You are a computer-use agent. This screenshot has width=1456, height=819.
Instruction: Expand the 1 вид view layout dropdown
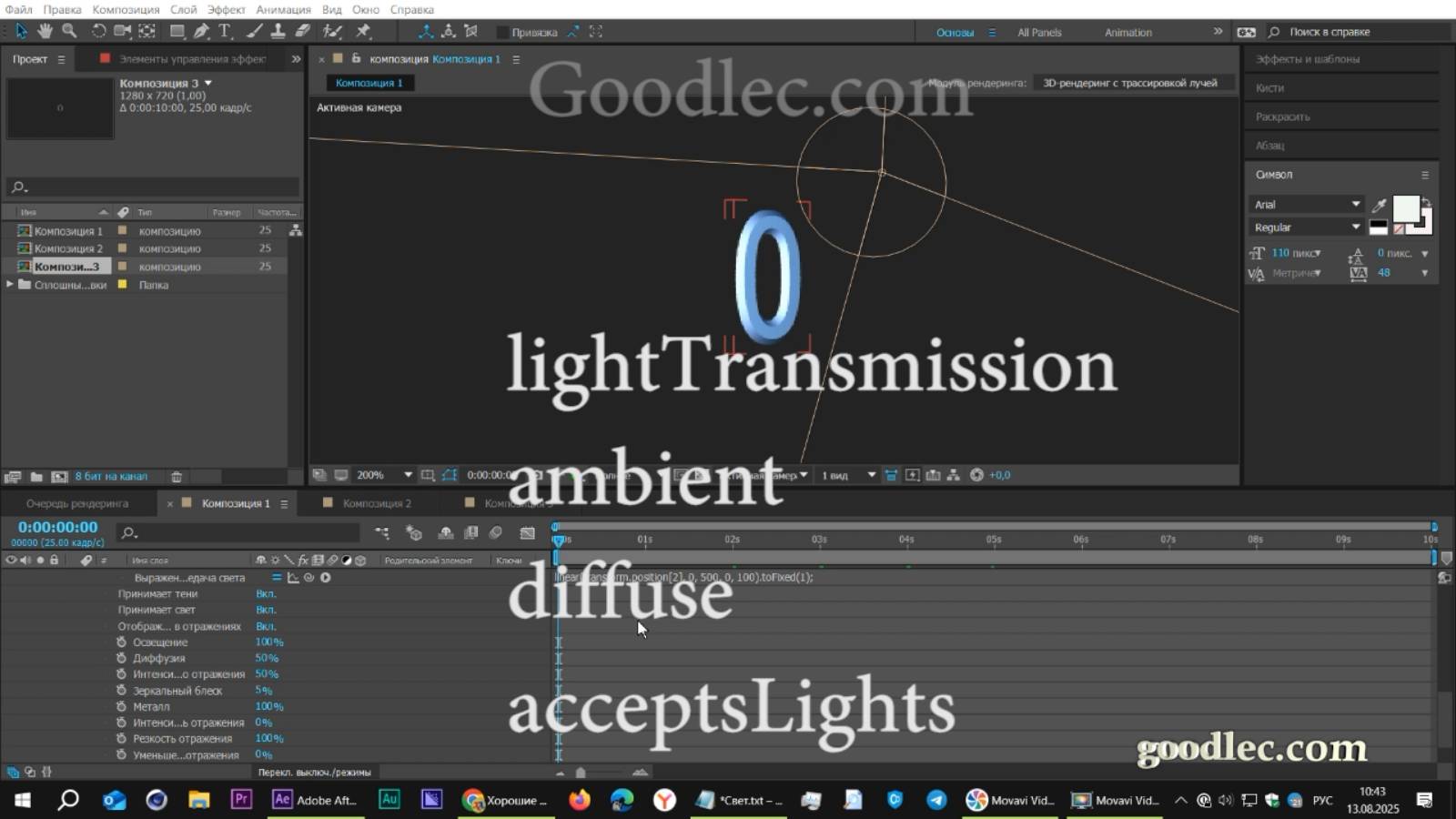click(872, 474)
